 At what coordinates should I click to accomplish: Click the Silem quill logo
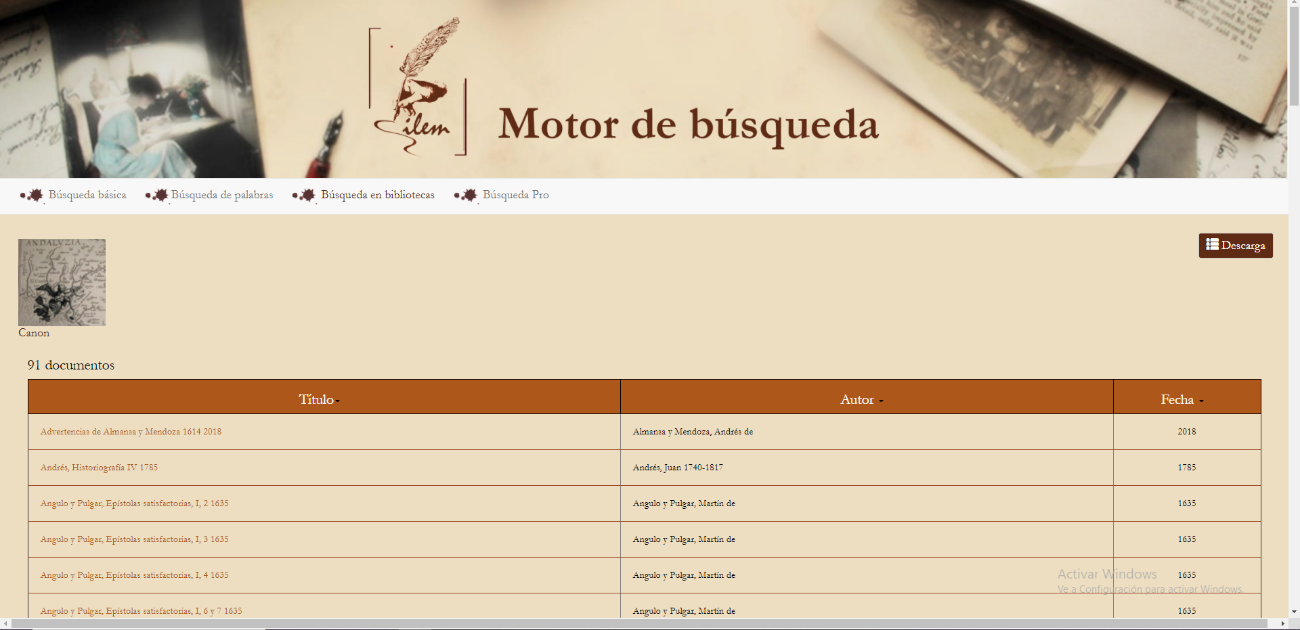pos(418,90)
